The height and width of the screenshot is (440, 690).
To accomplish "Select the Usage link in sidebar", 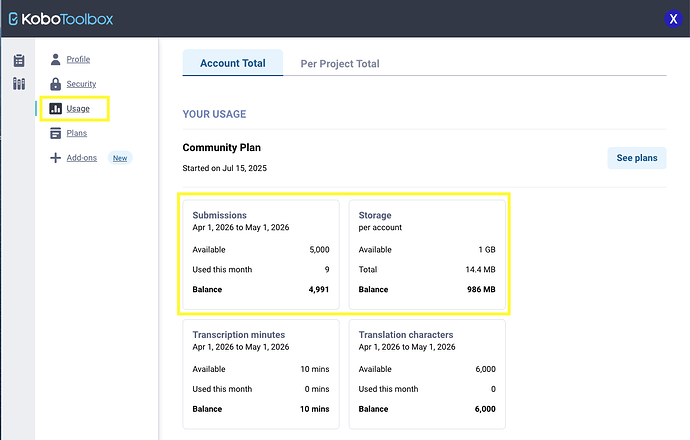I will pos(78,108).
